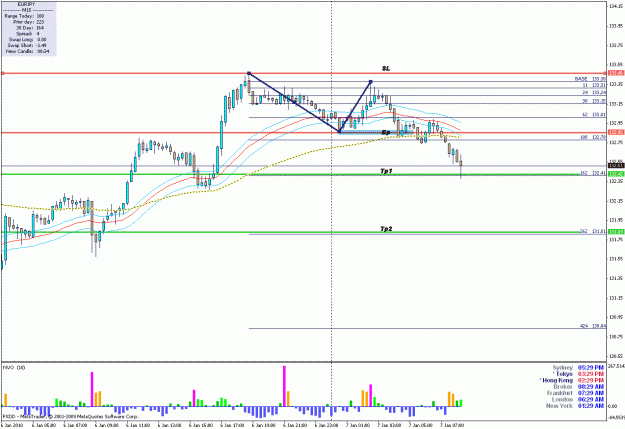This screenshot has height=429, width=625.
Task: Click the Swap Long info row
Action: click(27, 39)
